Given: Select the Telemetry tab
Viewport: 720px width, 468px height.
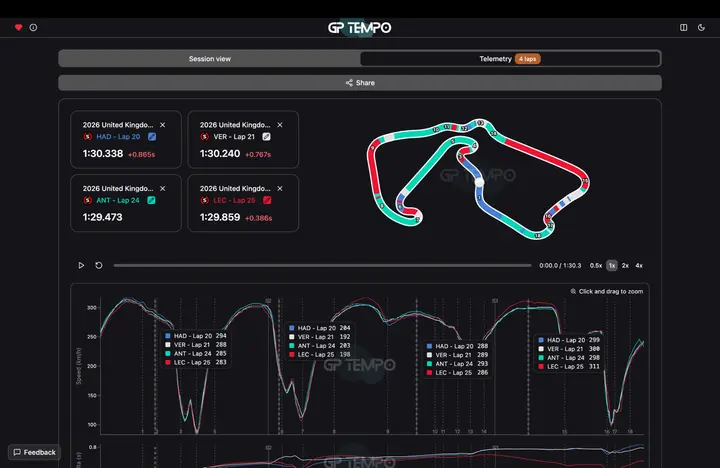Looking at the screenshot, I should pos(510,59).
